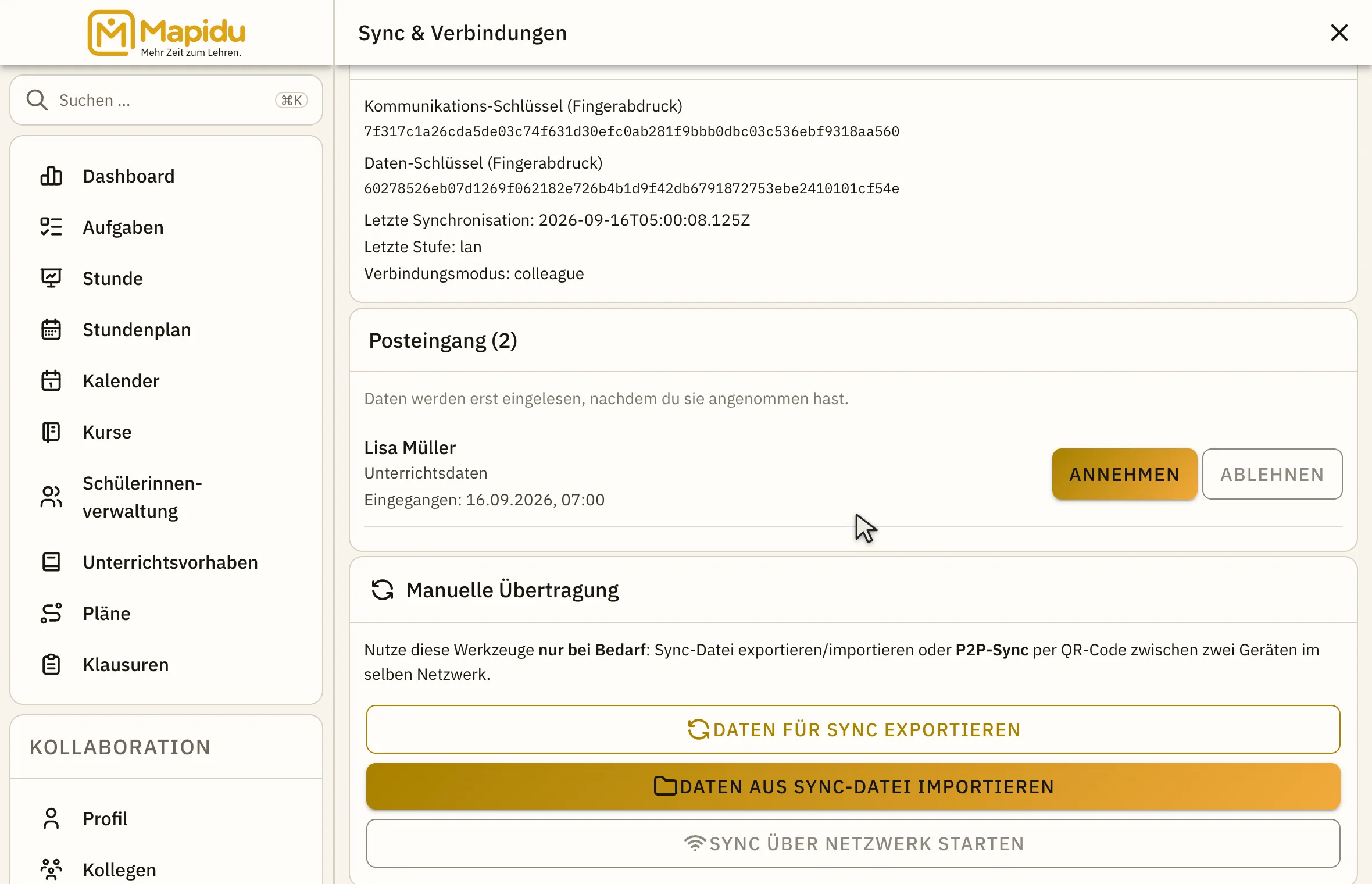
Task: Open the Aufgaben menu entry
Action: pyautogui.click(x=166, y=227)
